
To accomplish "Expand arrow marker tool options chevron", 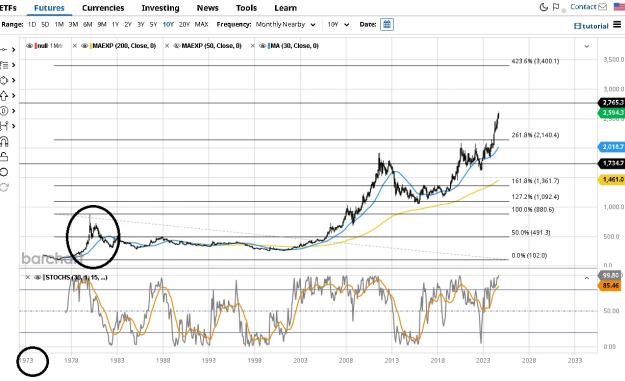I will (14, 96).
